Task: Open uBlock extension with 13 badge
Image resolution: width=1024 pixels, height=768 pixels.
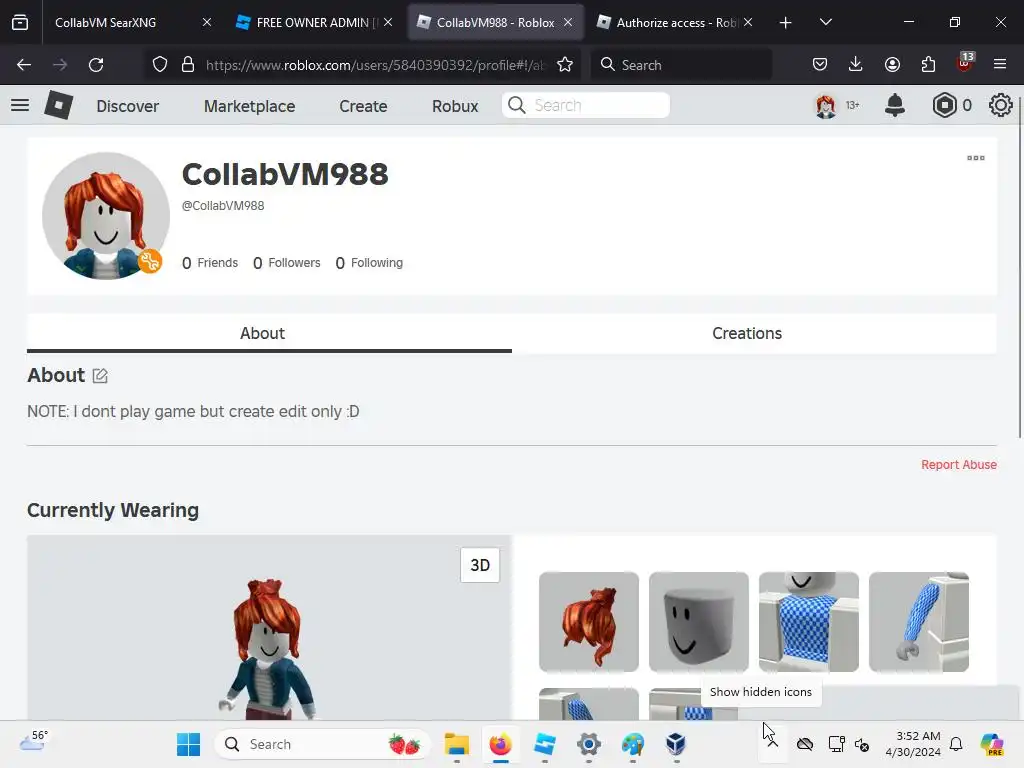Action: point(965,63)
